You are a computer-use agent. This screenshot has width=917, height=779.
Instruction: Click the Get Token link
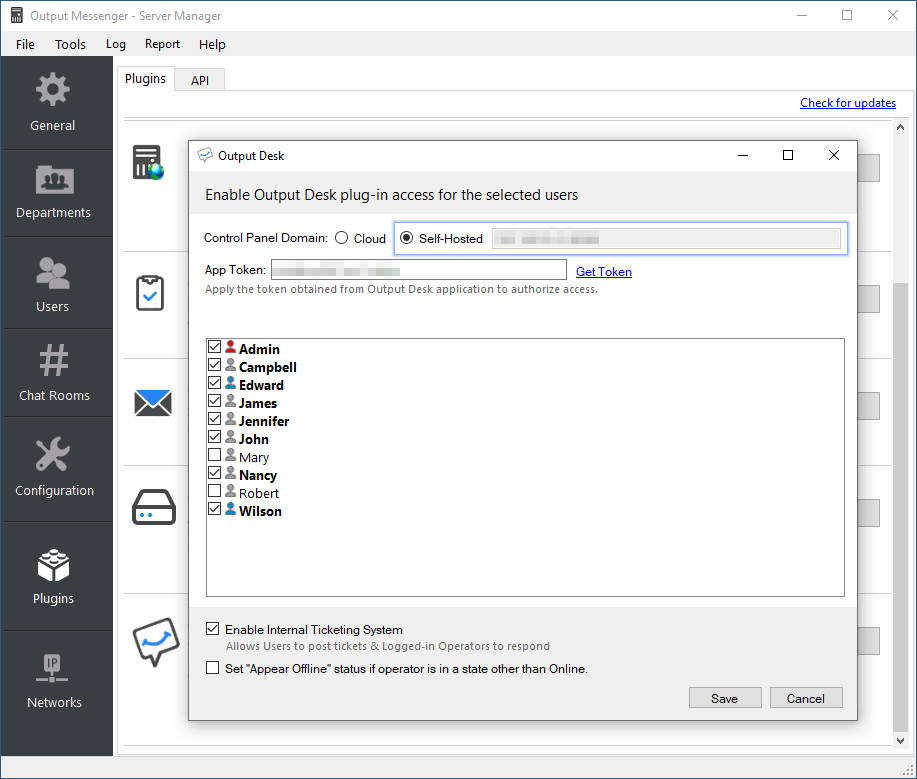point(604,272)
